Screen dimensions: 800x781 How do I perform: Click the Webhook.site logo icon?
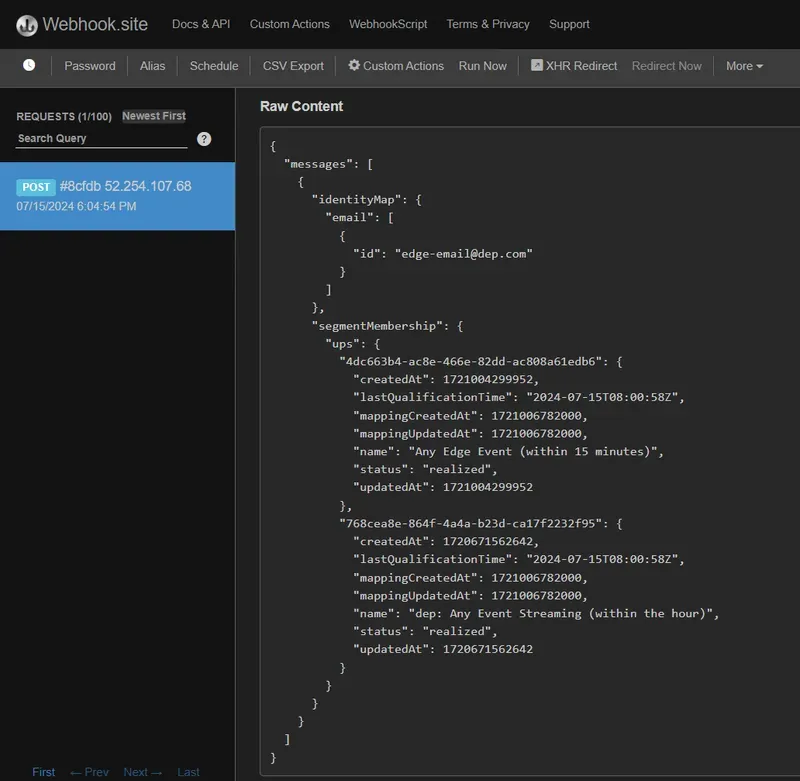click(27, 25)
